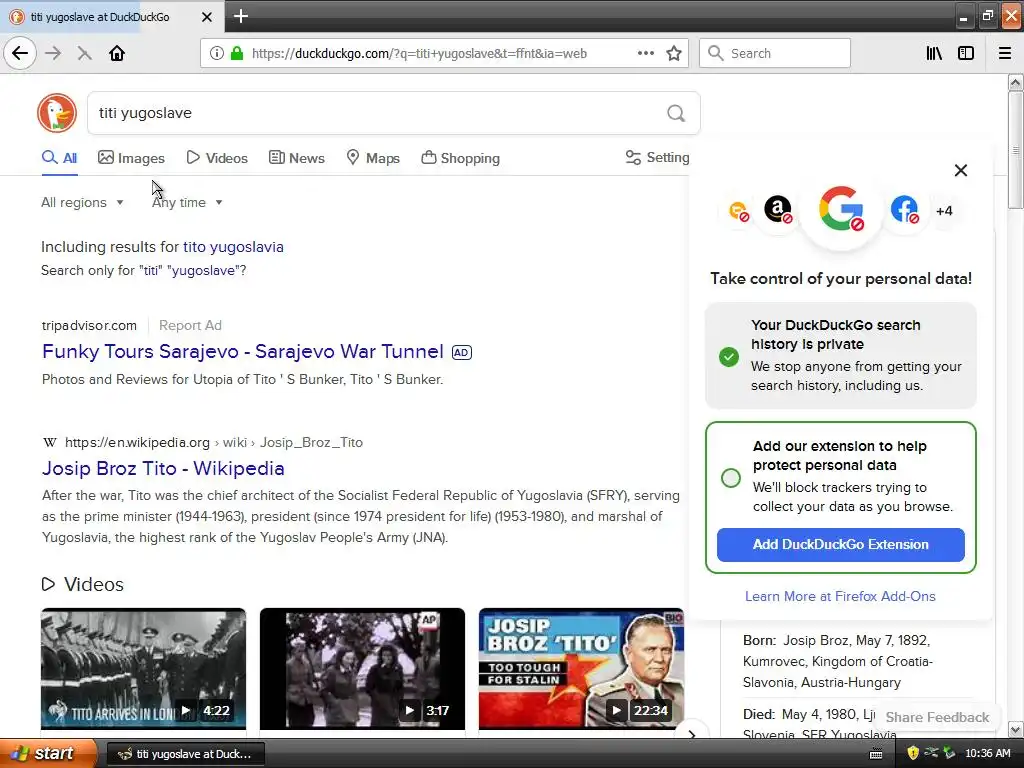This screenshot has width=1024, height=768.
Task: Click the AD badge next to result
Action: click(461, 353)
